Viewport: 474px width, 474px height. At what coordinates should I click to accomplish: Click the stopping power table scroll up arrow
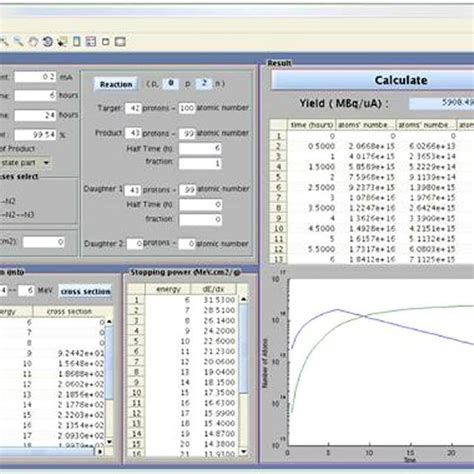point(244,299)
